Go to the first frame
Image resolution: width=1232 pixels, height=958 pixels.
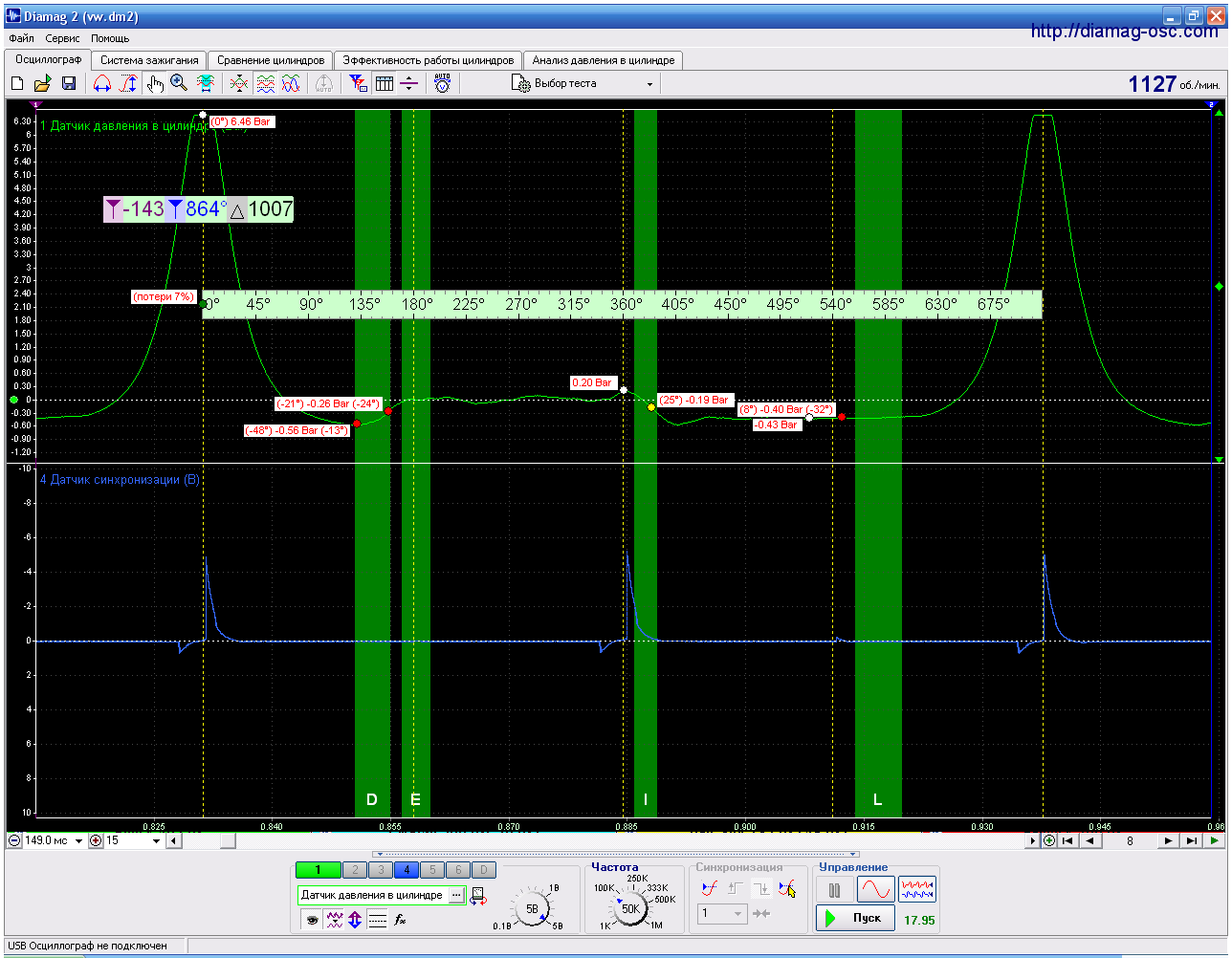click(1067, 841)
